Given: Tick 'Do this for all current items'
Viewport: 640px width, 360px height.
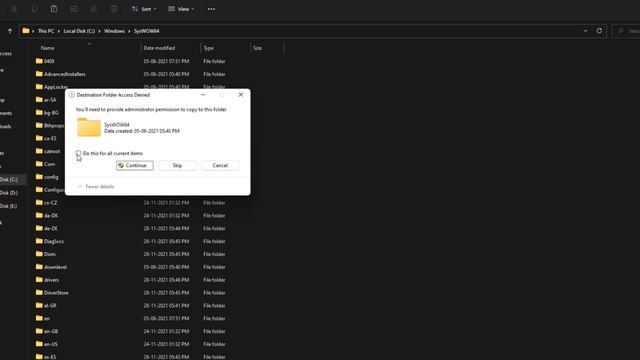Looking at the screenshot, I should click(78, 153).
